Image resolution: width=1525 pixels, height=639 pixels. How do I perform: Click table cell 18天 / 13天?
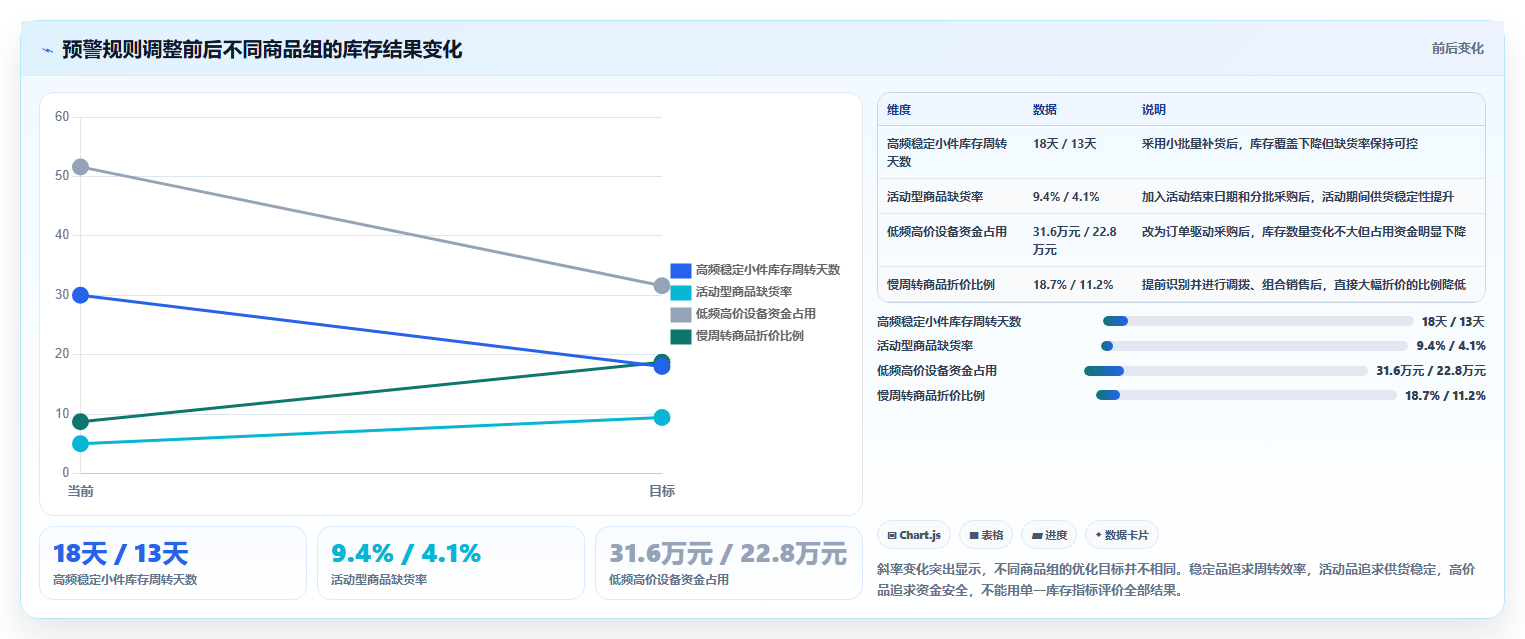1065,144
